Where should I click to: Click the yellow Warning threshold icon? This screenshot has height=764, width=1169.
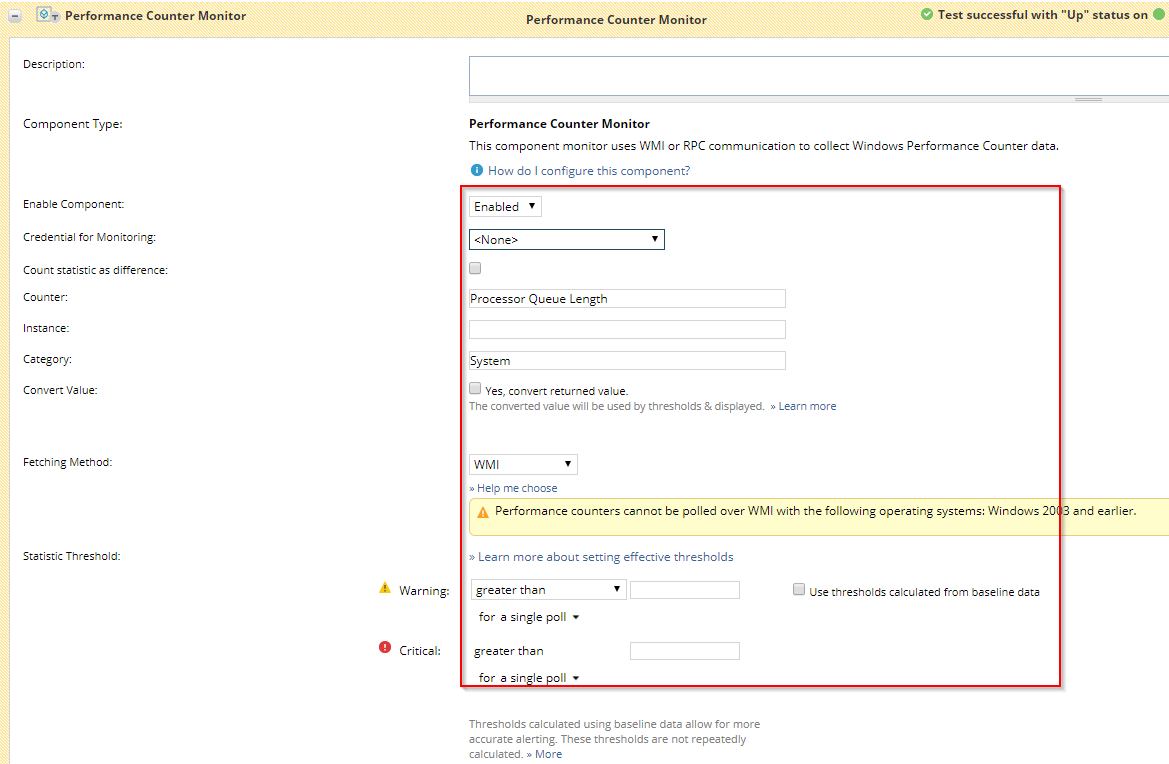385,588
